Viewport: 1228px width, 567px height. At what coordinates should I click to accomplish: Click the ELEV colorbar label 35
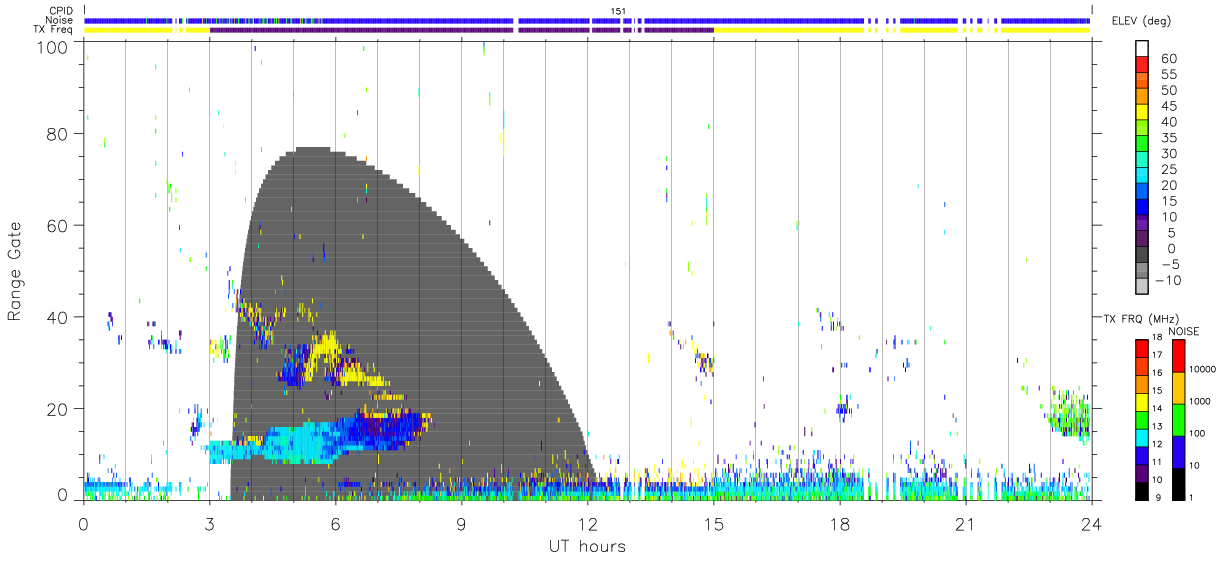coord(1168,138)
